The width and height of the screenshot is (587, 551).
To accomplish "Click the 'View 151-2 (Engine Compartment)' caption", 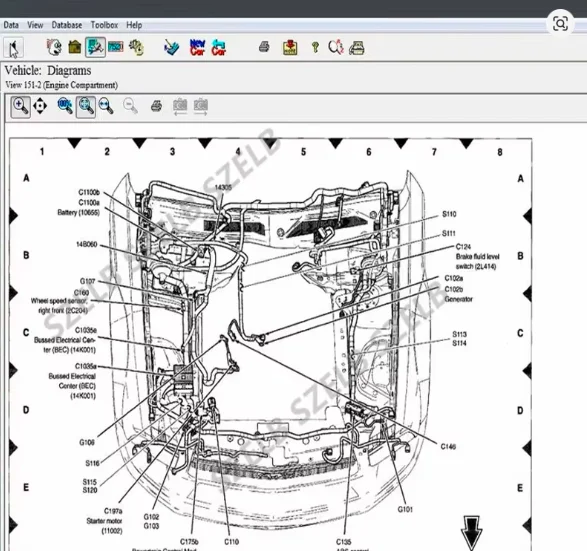I will coord(61,85).
